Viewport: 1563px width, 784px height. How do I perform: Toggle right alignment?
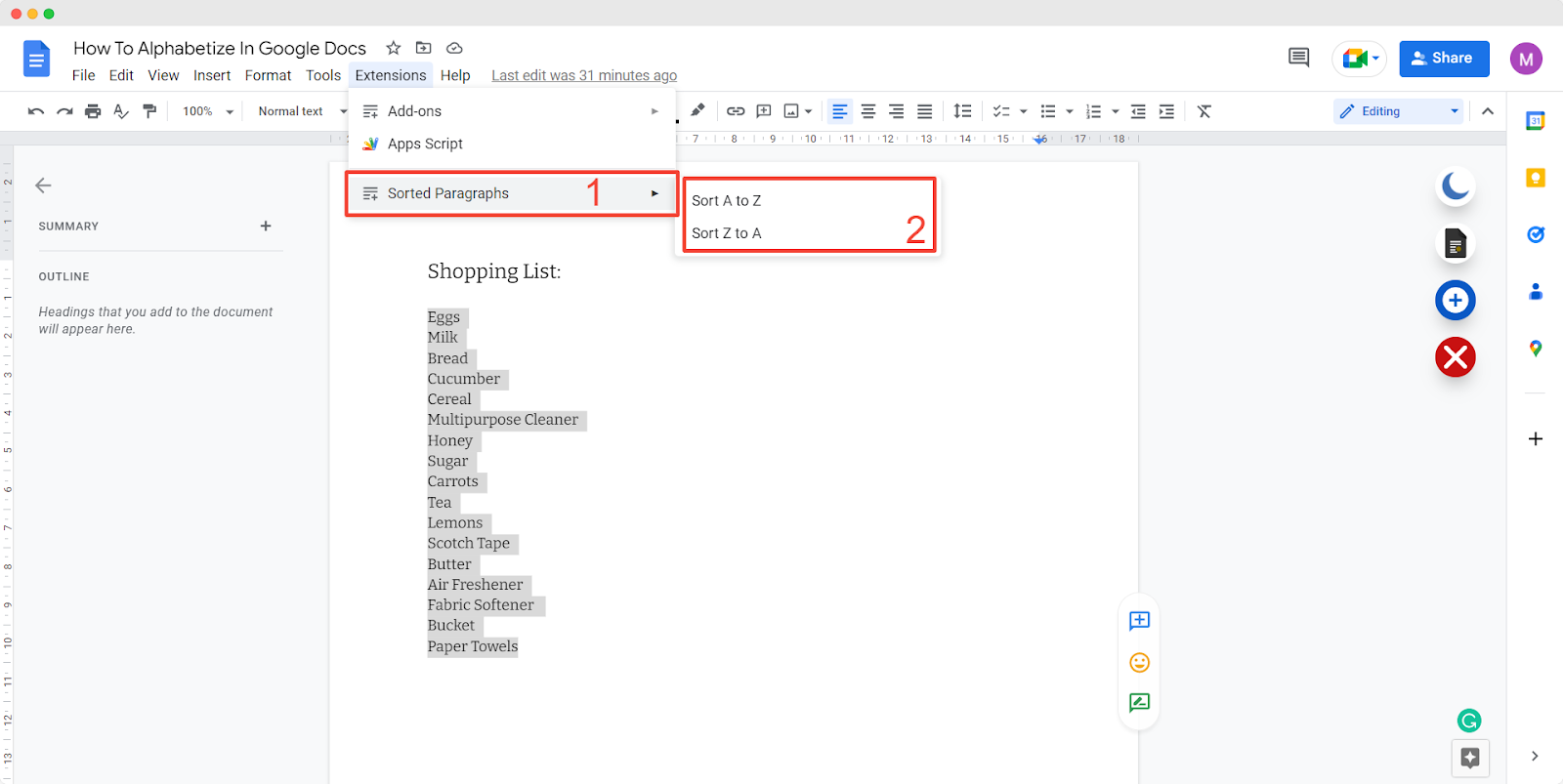click(897, 111)
